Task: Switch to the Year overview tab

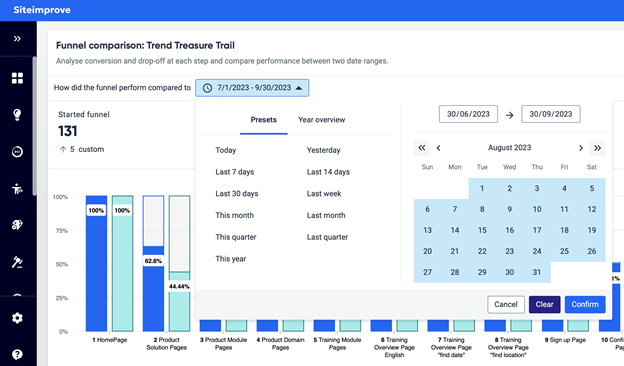Action: [322, 120]
